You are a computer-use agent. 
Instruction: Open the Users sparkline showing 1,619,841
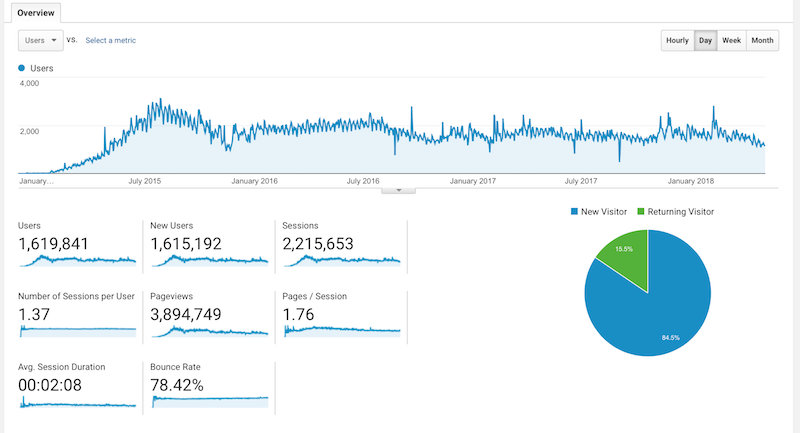[x=77, y=260]
